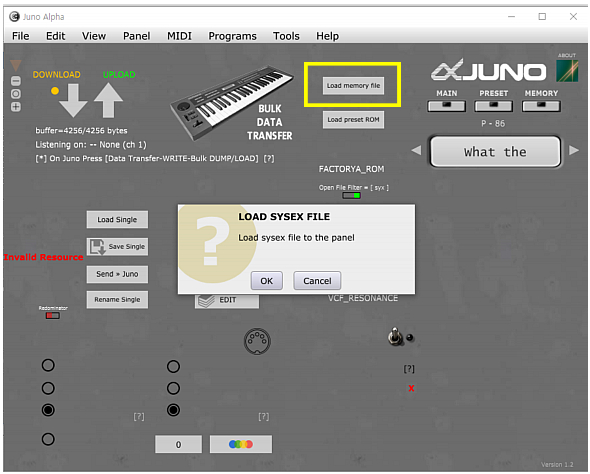Click the buffer=4256/4256 bytes text

(81, 131)
